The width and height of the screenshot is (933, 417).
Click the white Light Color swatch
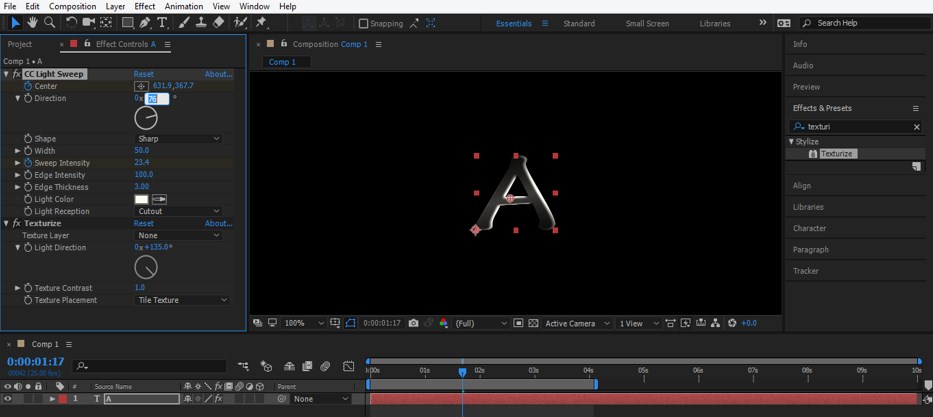tap(141, 199)
